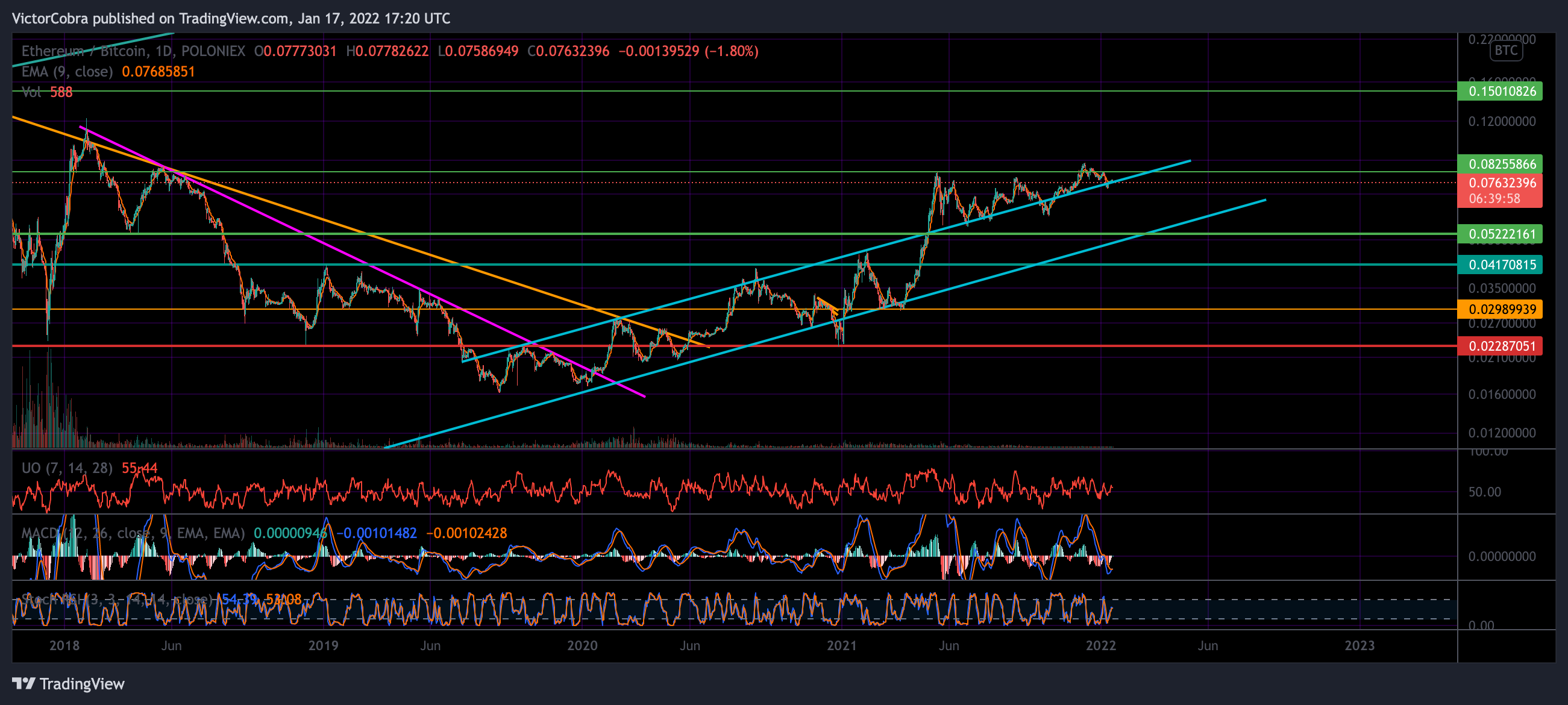Click the 0.07685851 EMA value
This screenshot has width=1568, height=705.
click(x=158, y=72)
